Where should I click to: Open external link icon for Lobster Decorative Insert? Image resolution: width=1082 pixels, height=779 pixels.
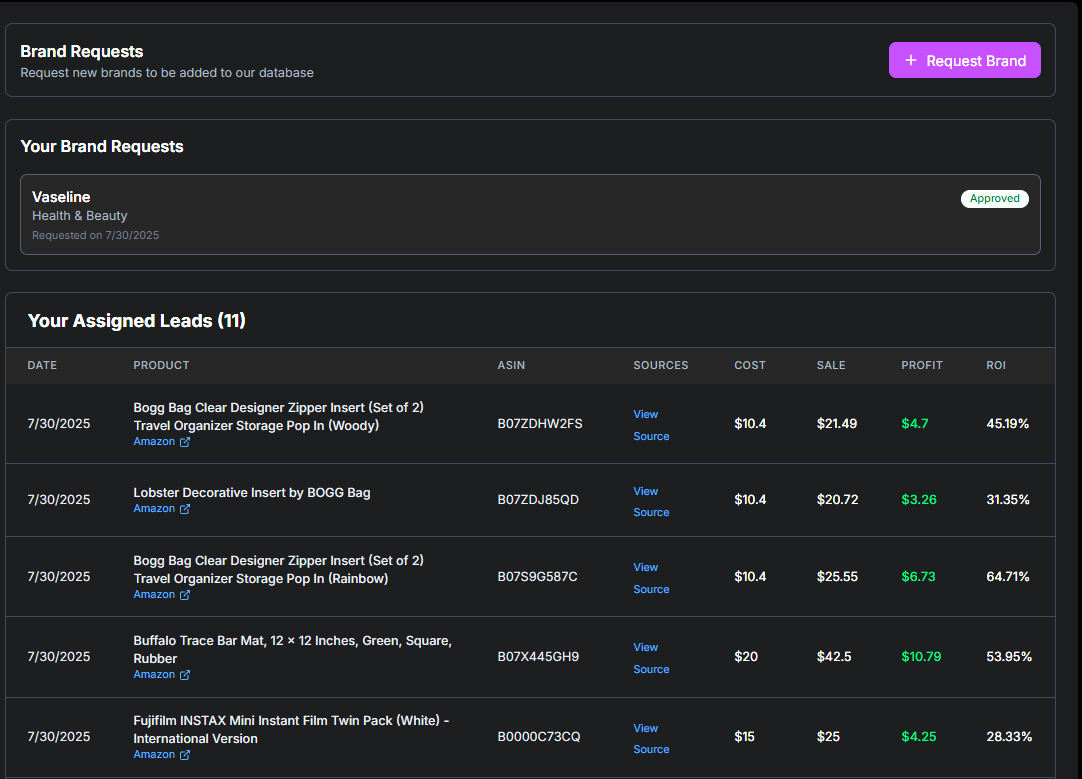185,509
